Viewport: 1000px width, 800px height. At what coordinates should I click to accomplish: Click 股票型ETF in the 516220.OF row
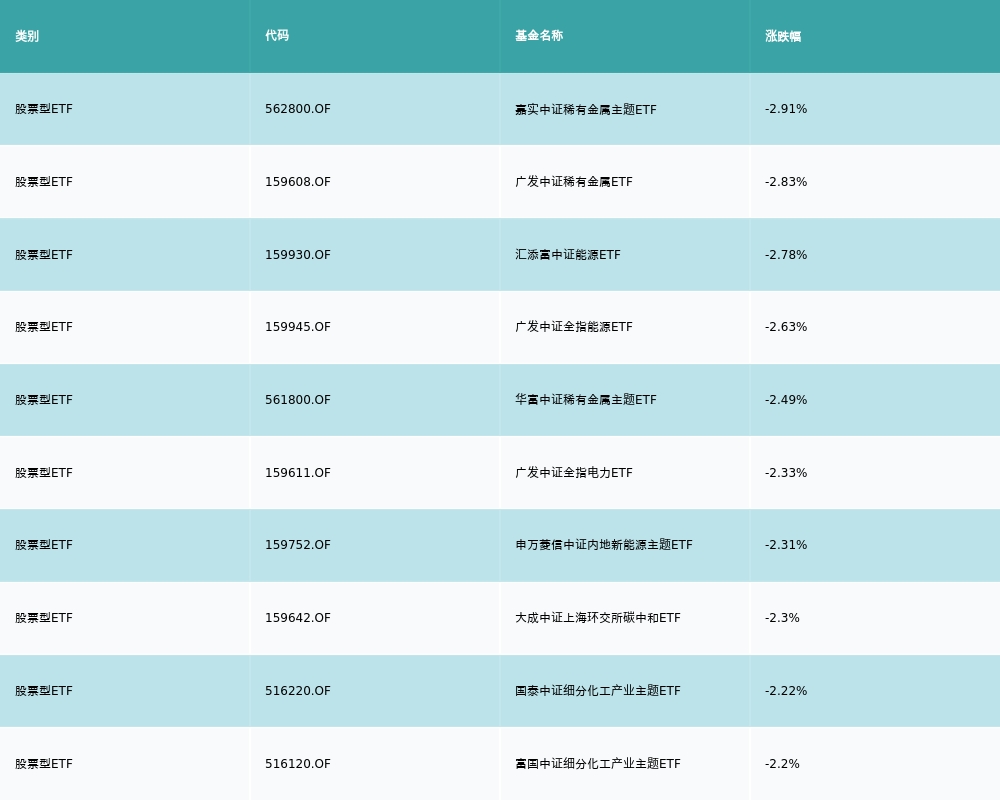44,691
